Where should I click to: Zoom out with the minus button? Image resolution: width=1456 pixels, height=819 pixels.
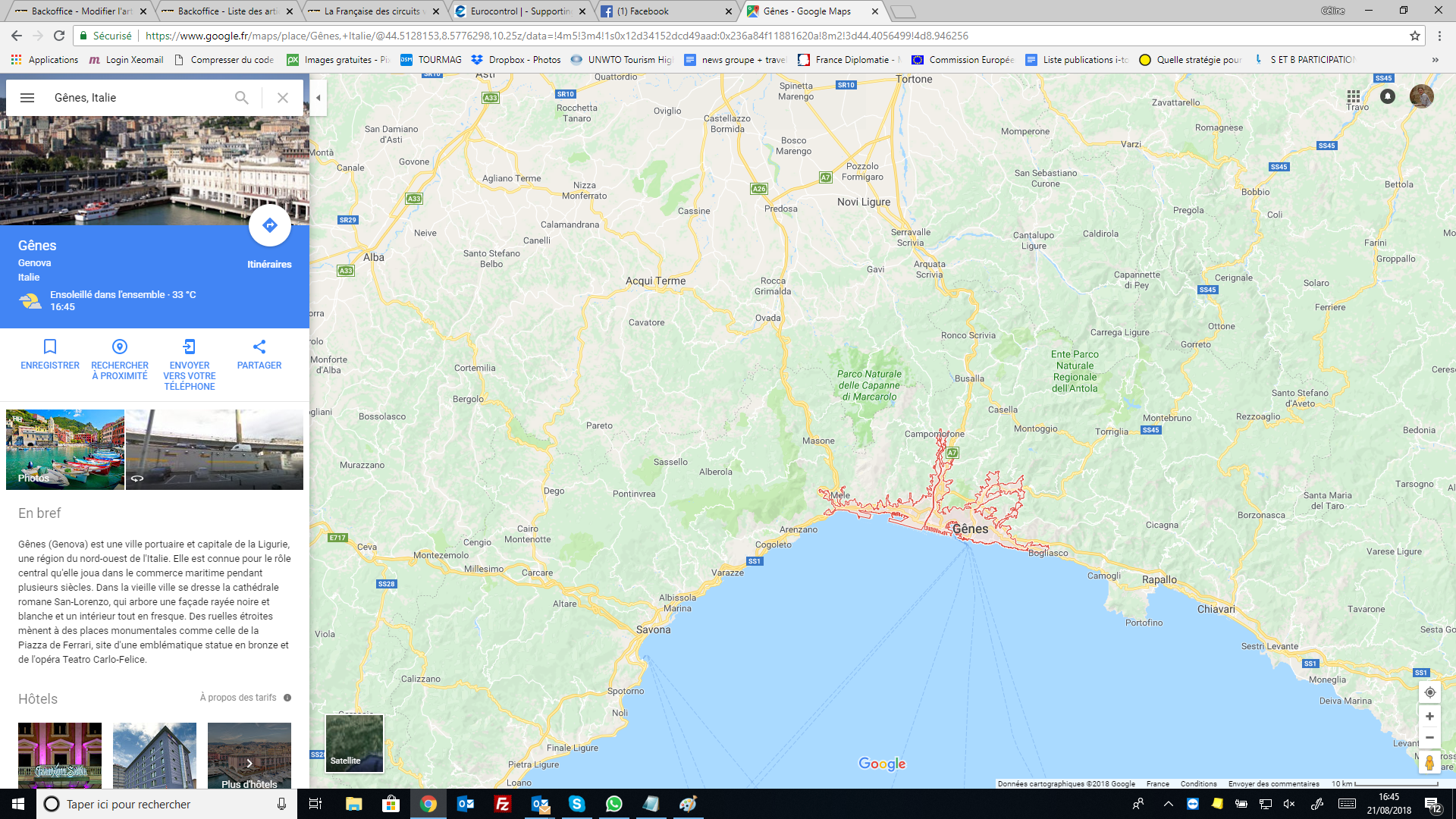(x=1429, y=738)
